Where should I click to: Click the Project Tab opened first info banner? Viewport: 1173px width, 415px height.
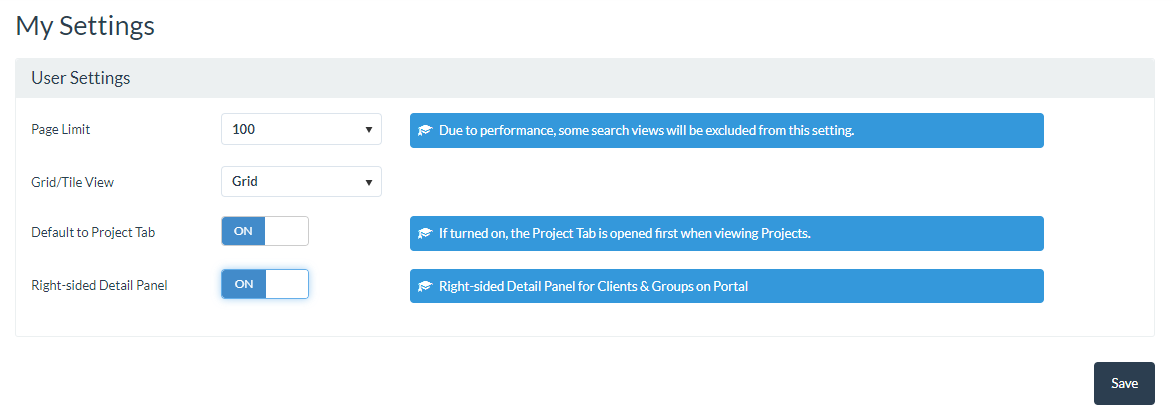coord(726,233)
